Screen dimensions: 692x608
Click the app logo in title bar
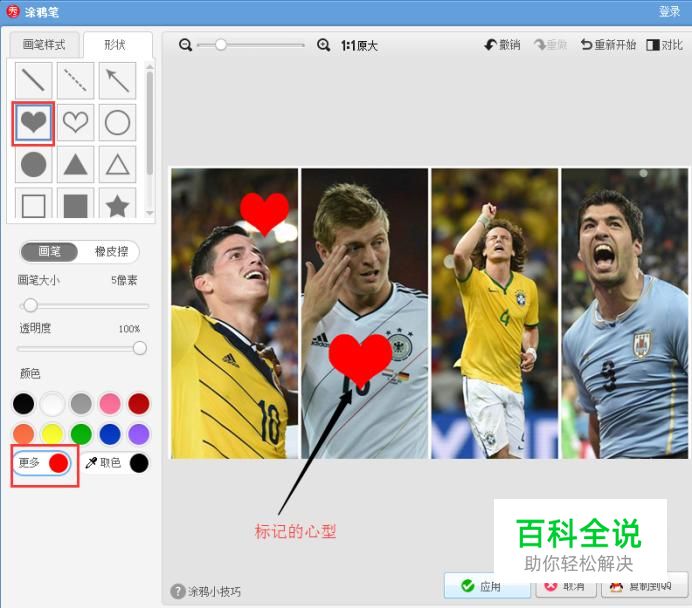click(13, 11)
